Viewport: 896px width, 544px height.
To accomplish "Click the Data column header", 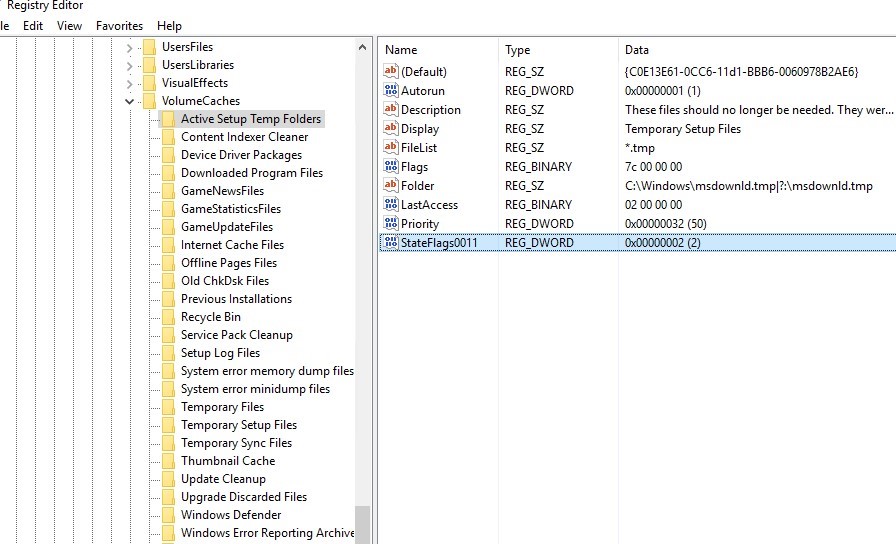I will point(637,50).
